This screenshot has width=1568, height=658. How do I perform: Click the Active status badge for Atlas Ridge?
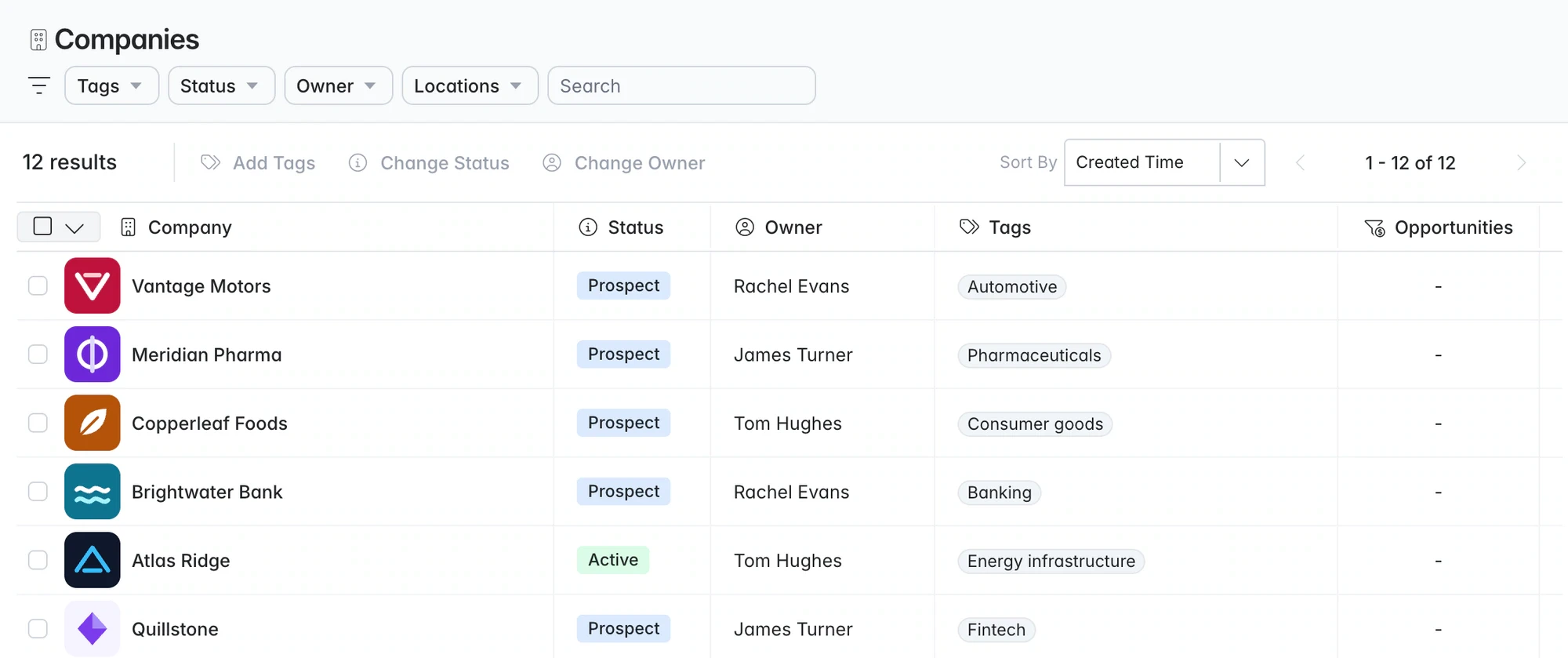(613, 560)
